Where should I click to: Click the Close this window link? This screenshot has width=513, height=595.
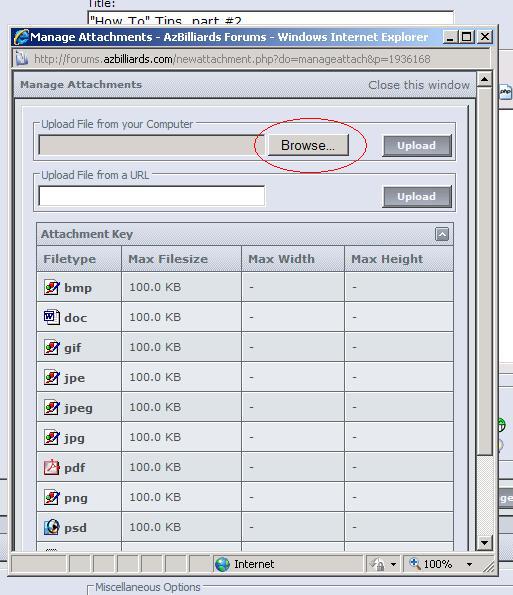pos(419,85)
